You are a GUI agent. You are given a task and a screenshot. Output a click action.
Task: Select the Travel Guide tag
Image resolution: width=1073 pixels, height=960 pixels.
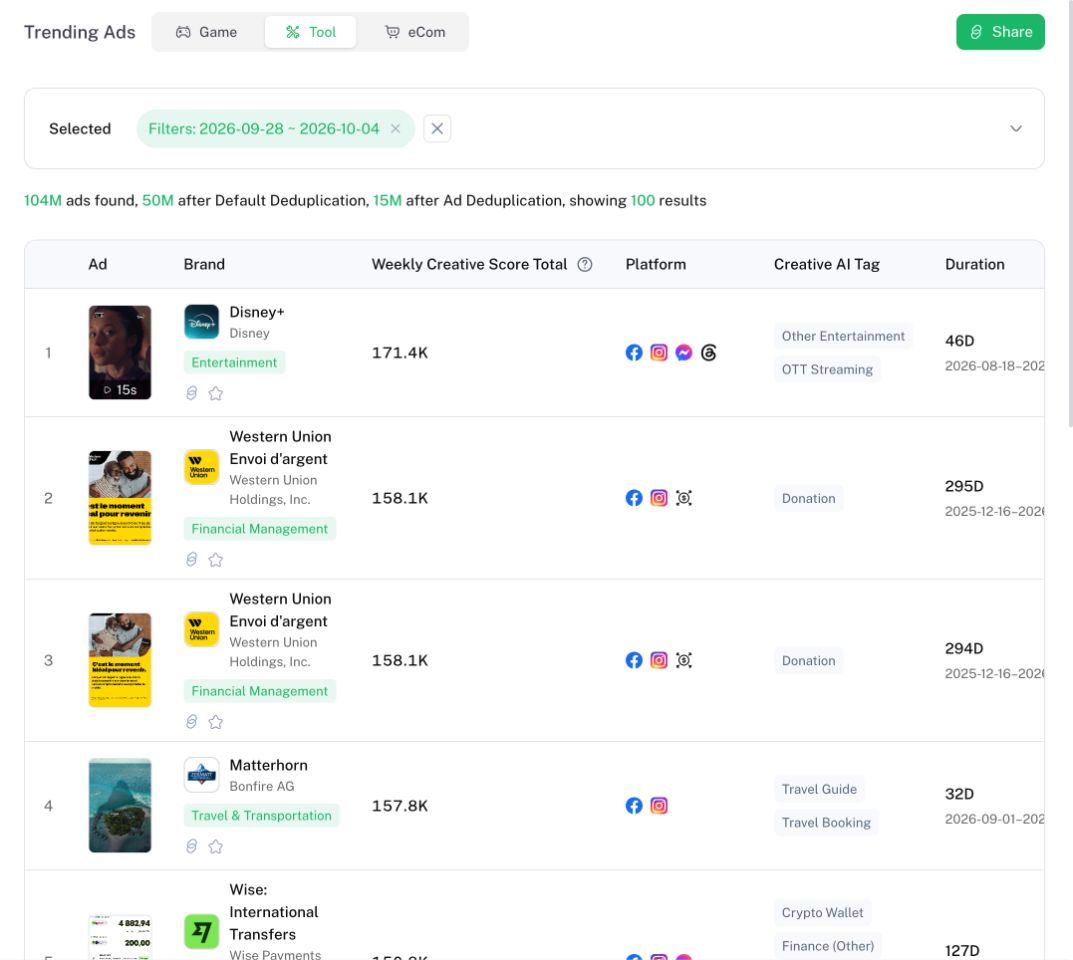(x=819, y=789)
